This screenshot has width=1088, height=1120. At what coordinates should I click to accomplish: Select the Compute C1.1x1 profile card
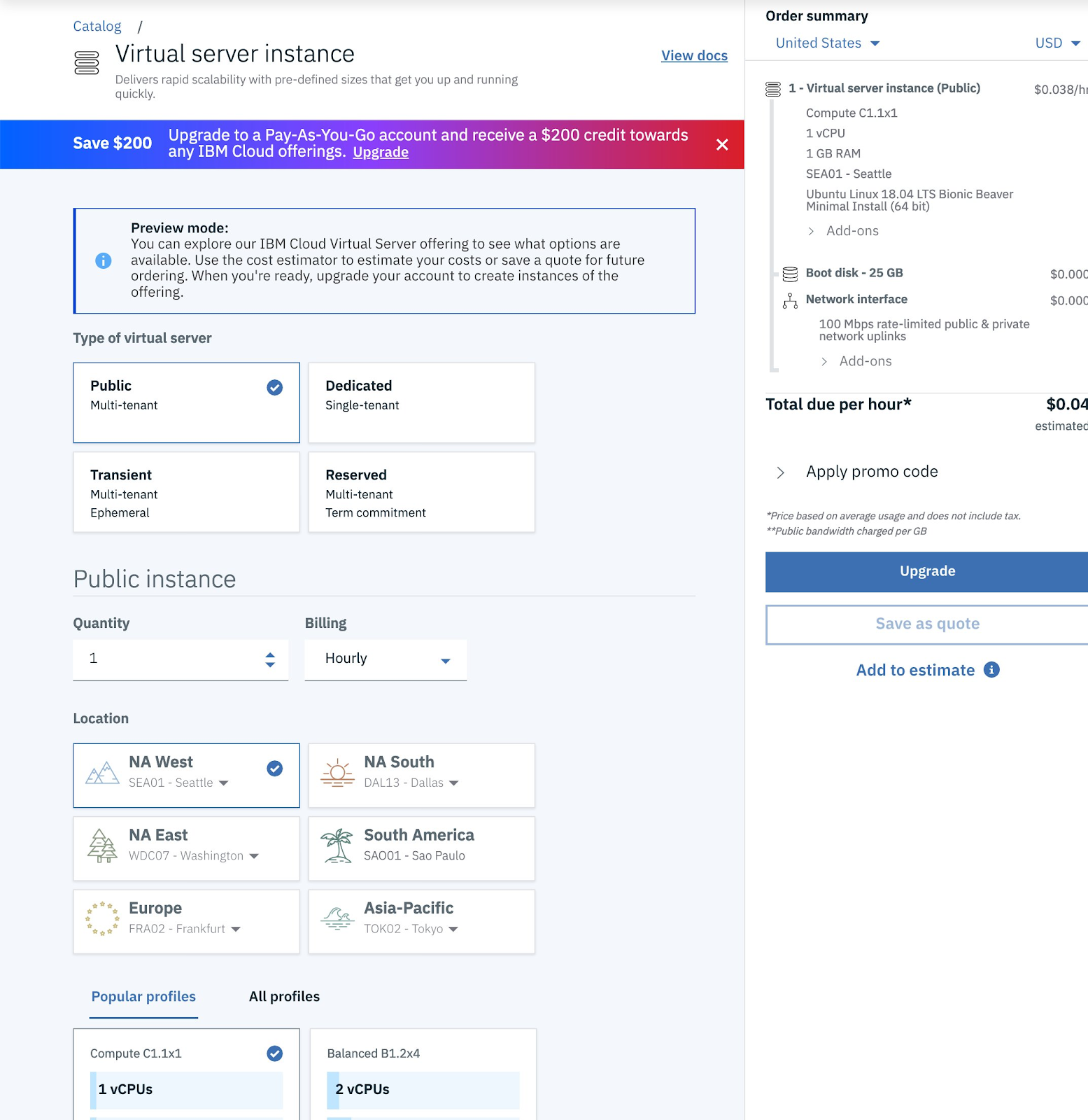[x=187, y=1074]
